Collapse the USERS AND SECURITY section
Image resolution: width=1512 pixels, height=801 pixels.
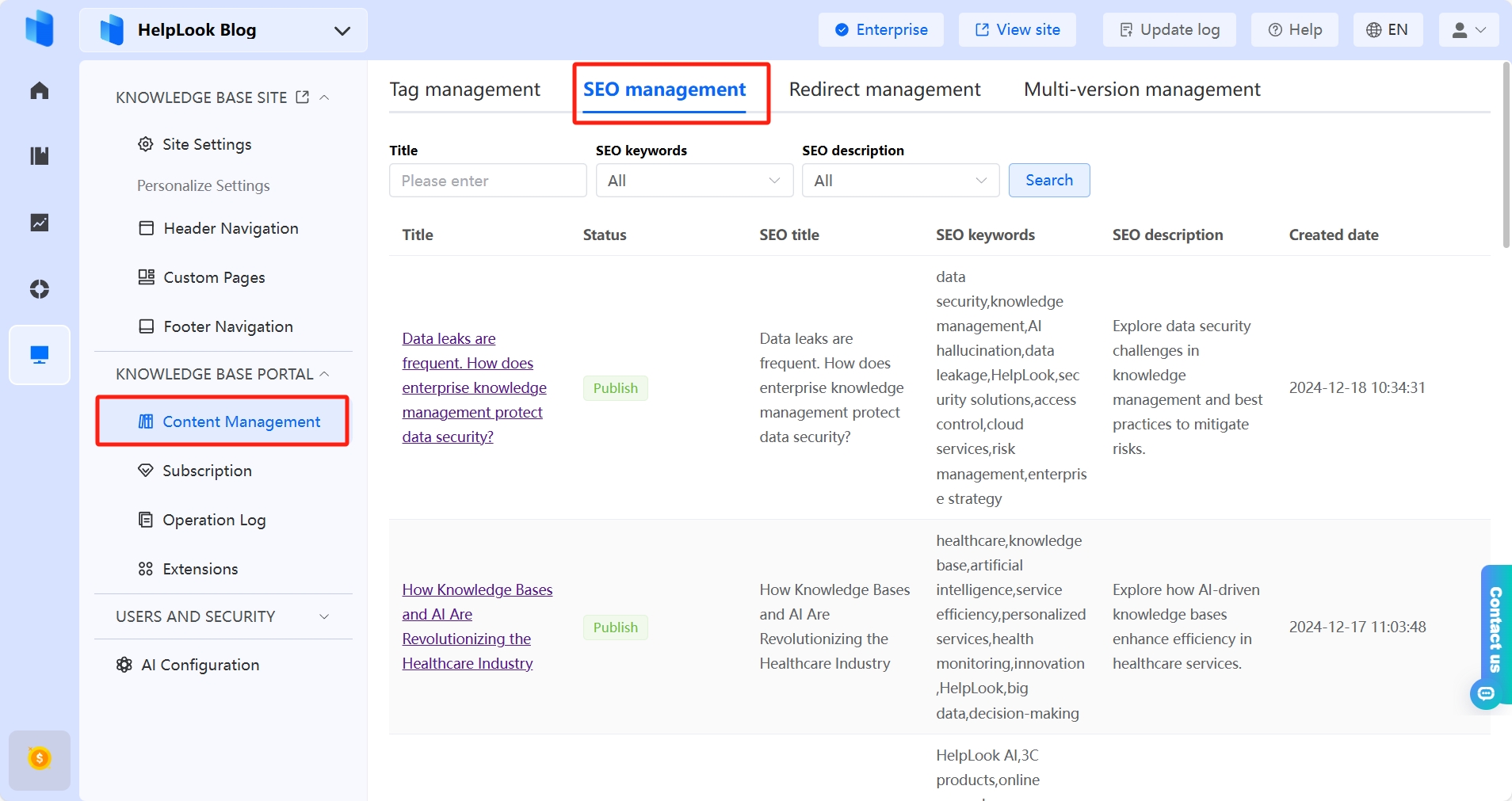coord(323,616)
